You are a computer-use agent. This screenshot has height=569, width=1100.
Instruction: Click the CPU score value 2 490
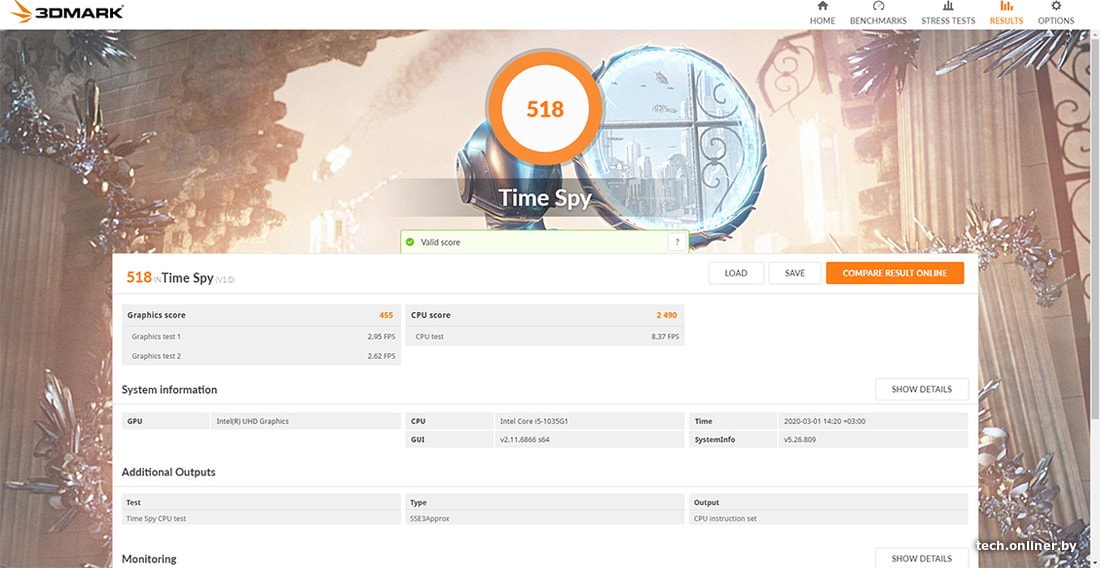click(666, 315)
